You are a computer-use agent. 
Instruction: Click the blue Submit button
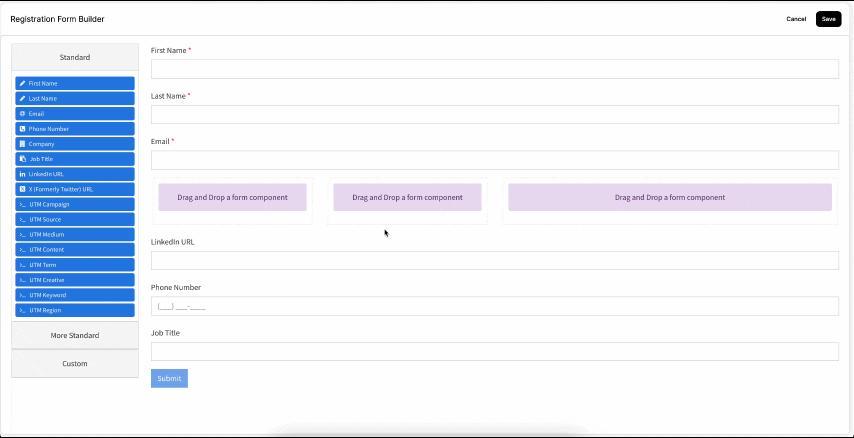[x=169, y=379]
